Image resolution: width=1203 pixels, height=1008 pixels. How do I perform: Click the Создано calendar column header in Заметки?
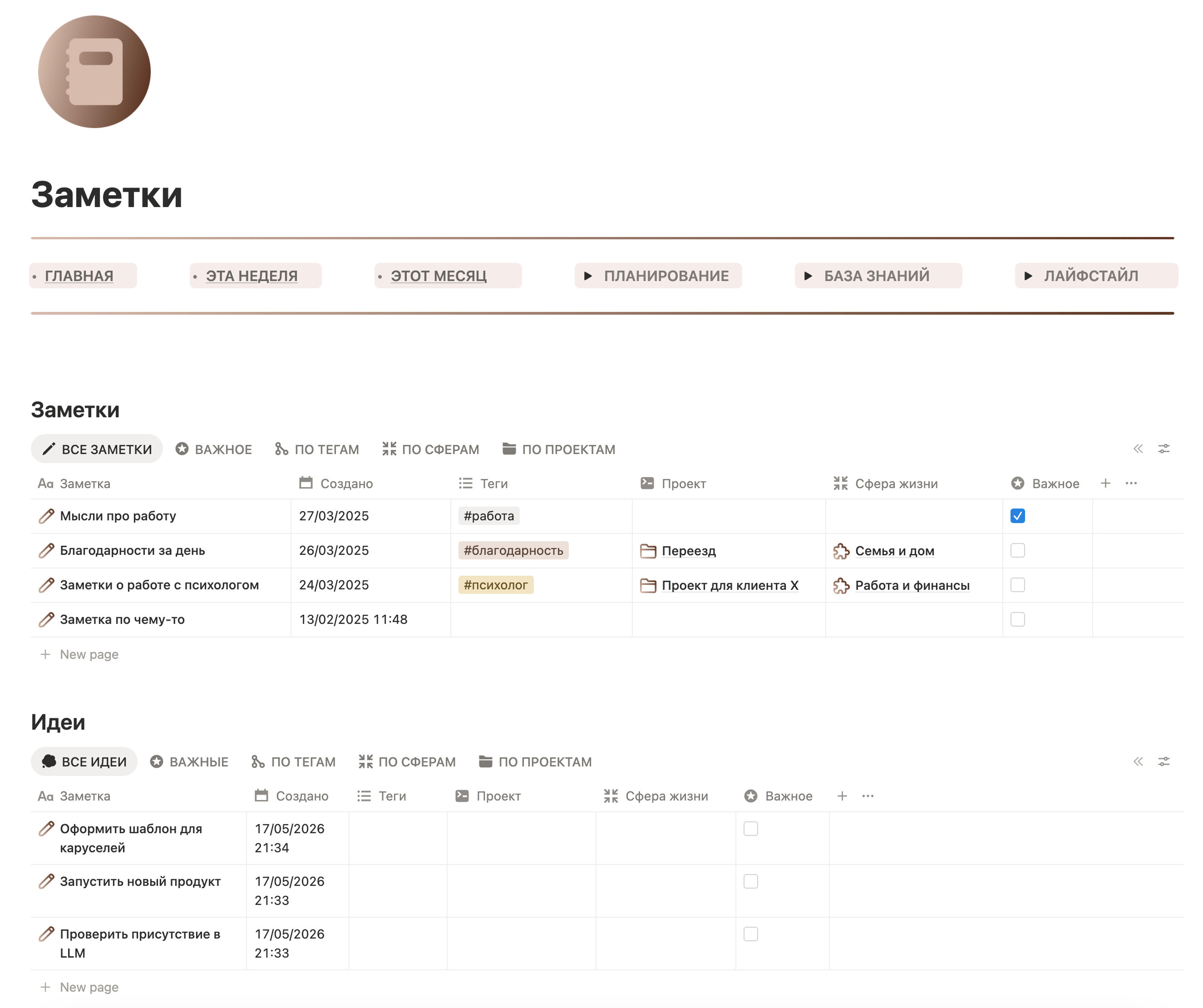tap(335, 483)
